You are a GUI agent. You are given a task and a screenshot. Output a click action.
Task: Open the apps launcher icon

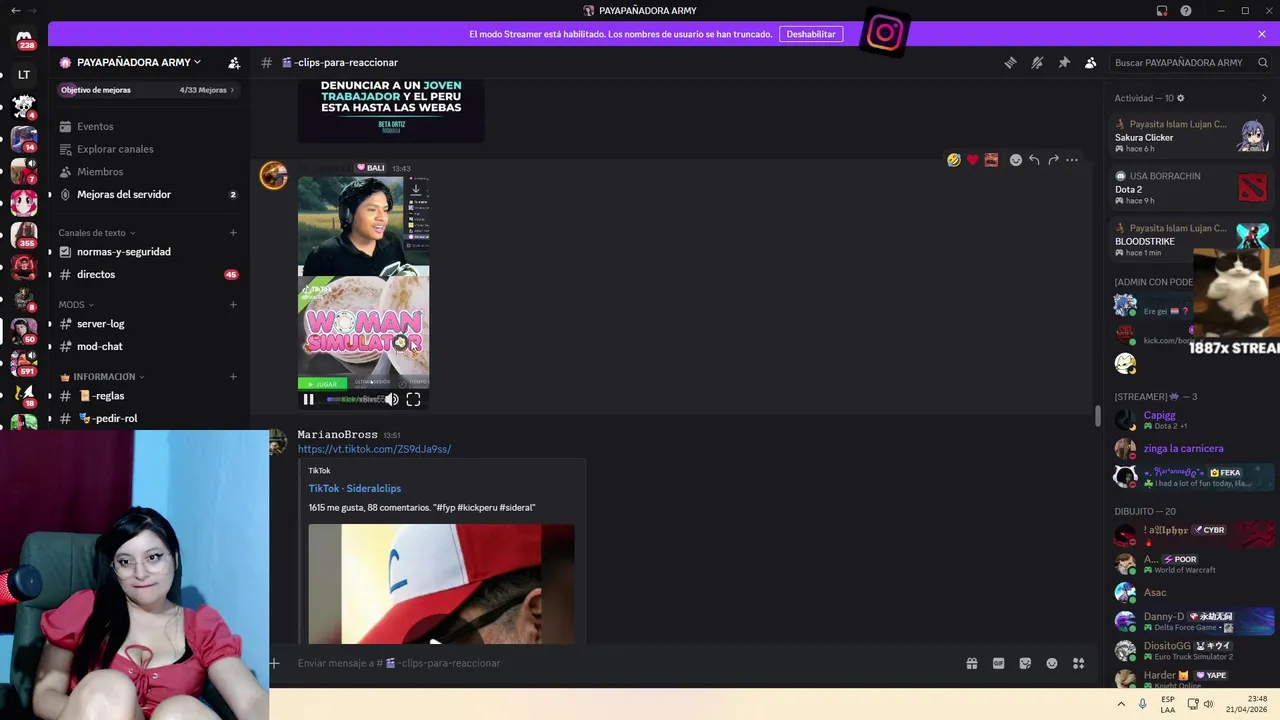1079,663
